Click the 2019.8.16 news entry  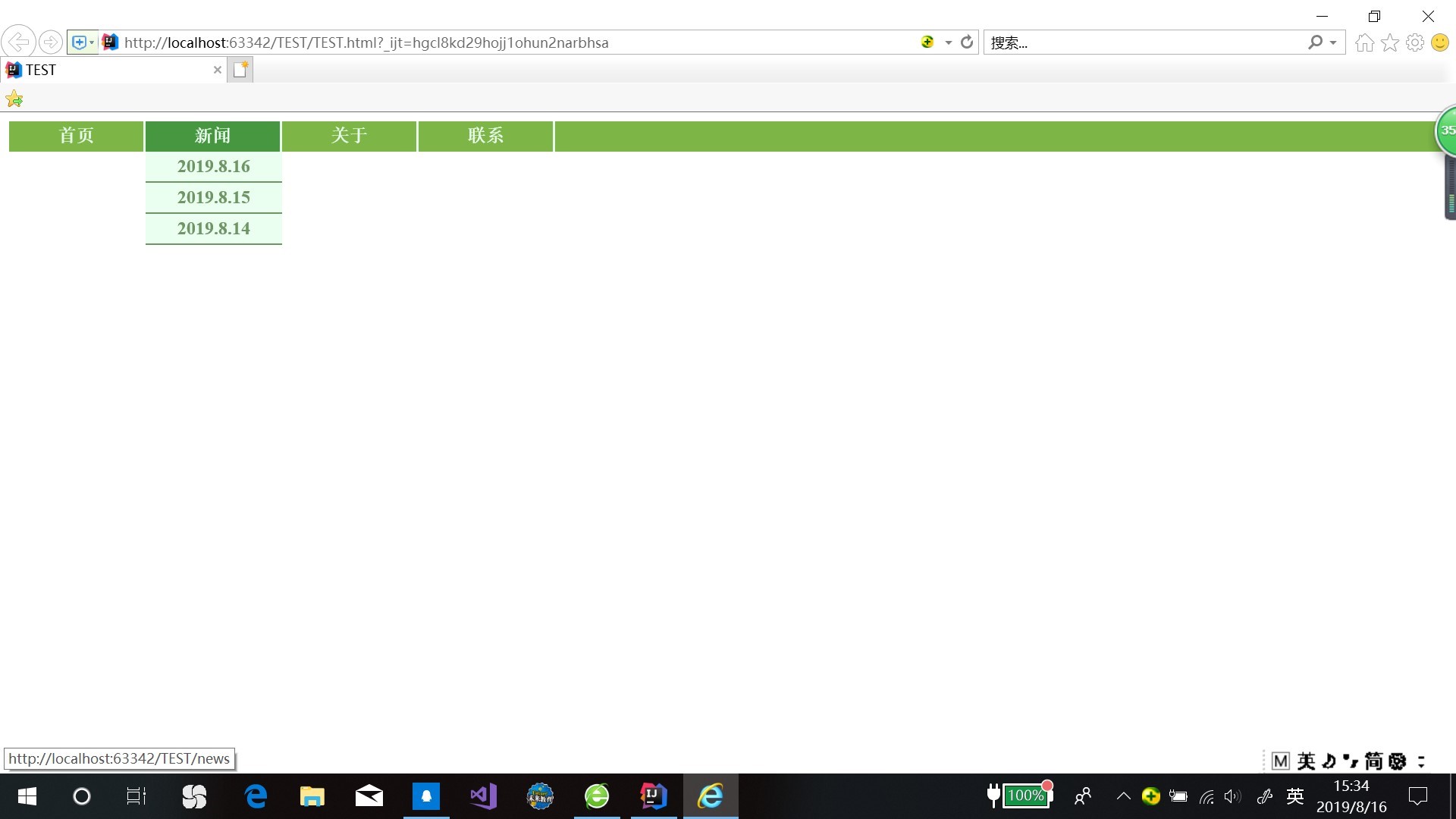[213, 166]
